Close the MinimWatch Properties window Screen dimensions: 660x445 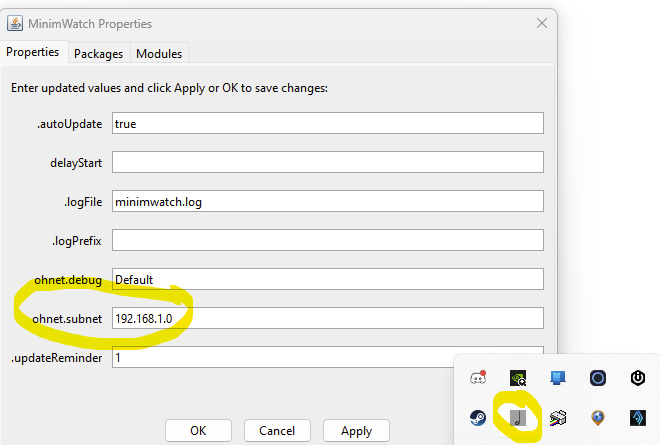click(x=542, y=24)
